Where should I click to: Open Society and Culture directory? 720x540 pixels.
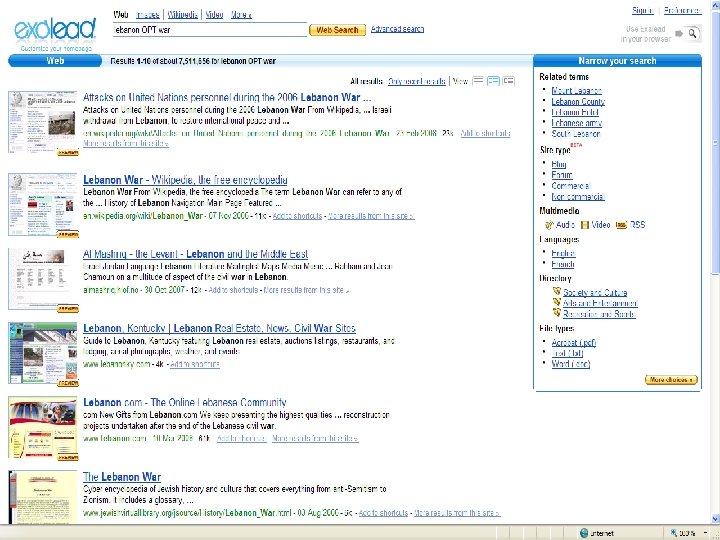tap(595, 292)
